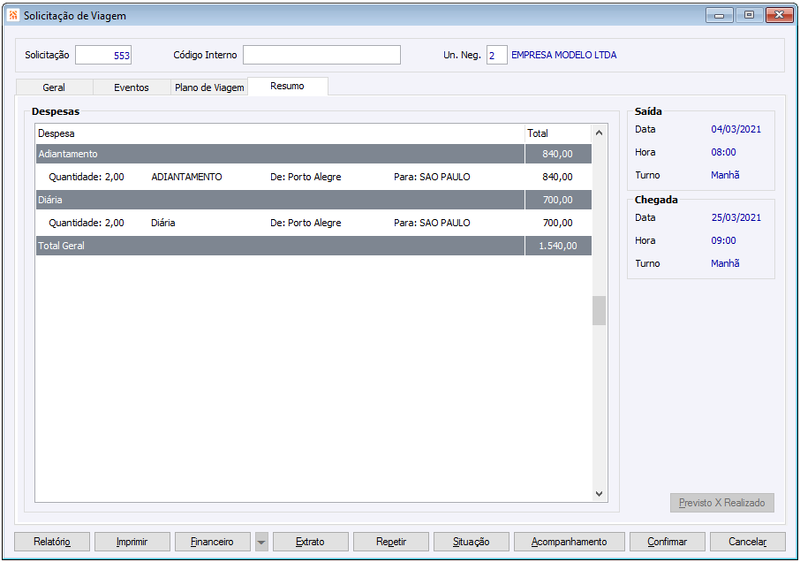Confirm with the Confirmar button
This screenshot has height=562, width=800.
pyautogui.click(x=667, y=542)
